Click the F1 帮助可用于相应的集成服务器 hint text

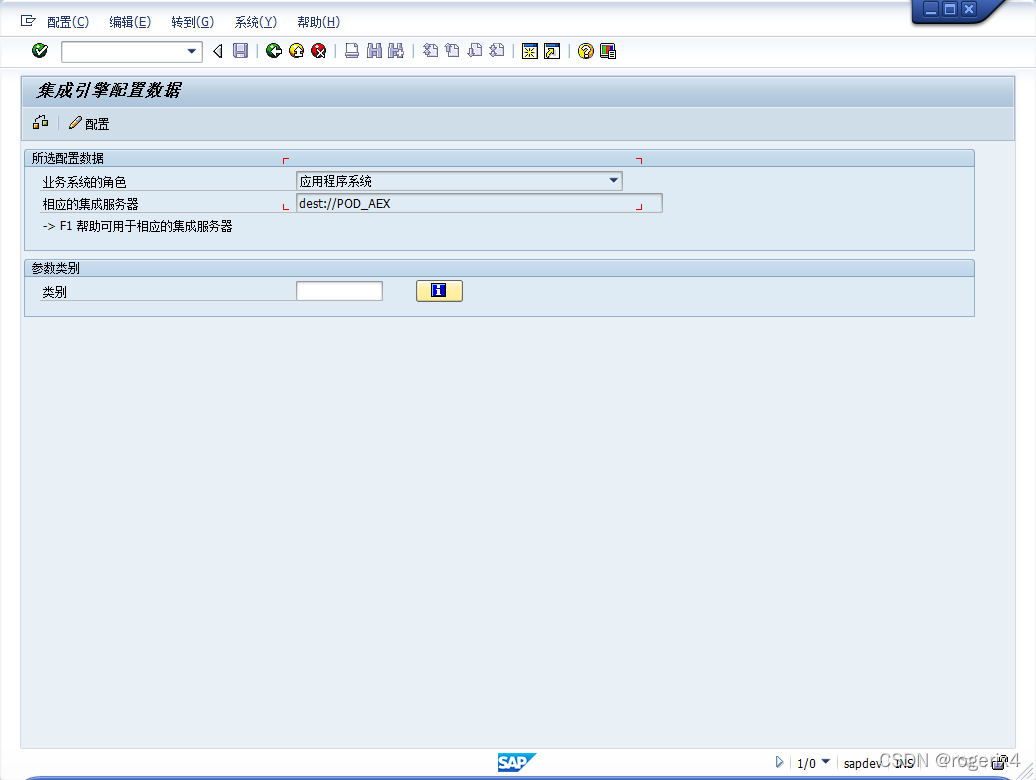pos(137,227)
